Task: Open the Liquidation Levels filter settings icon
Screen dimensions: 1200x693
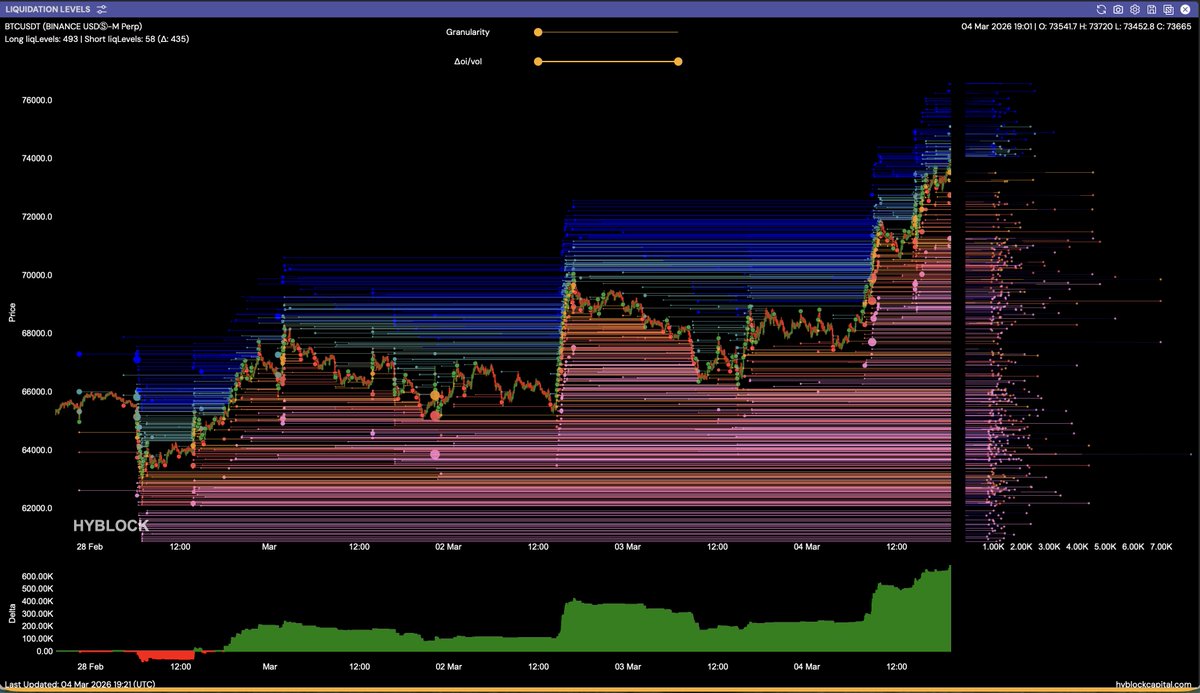Action: [x=102, y=9]
